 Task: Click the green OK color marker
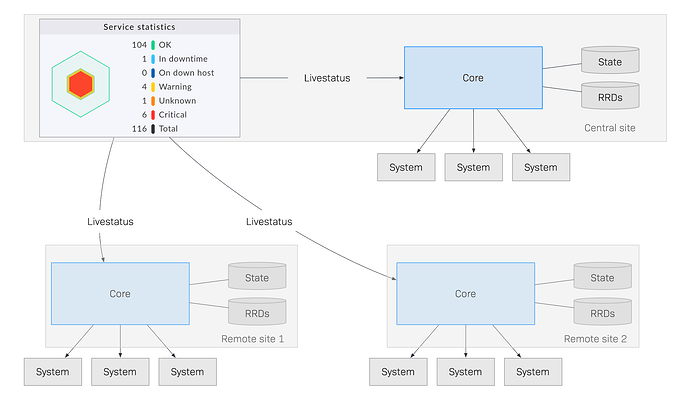(153, 45)
